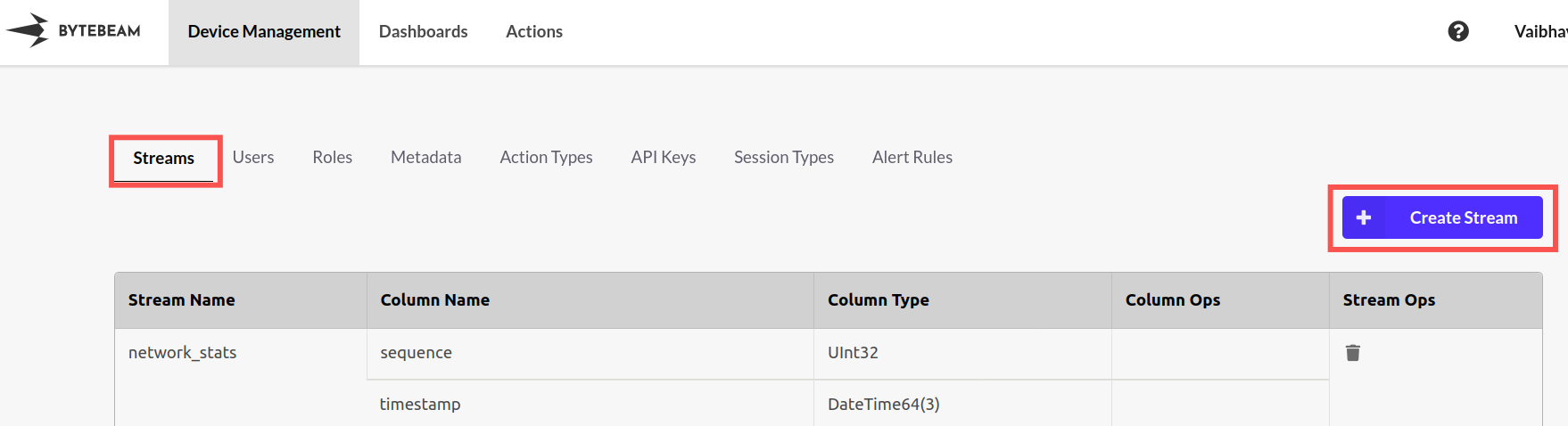The image size is (1568, 426).
Task: Open the Device Management tab
Action: click(x=264, y=32)
